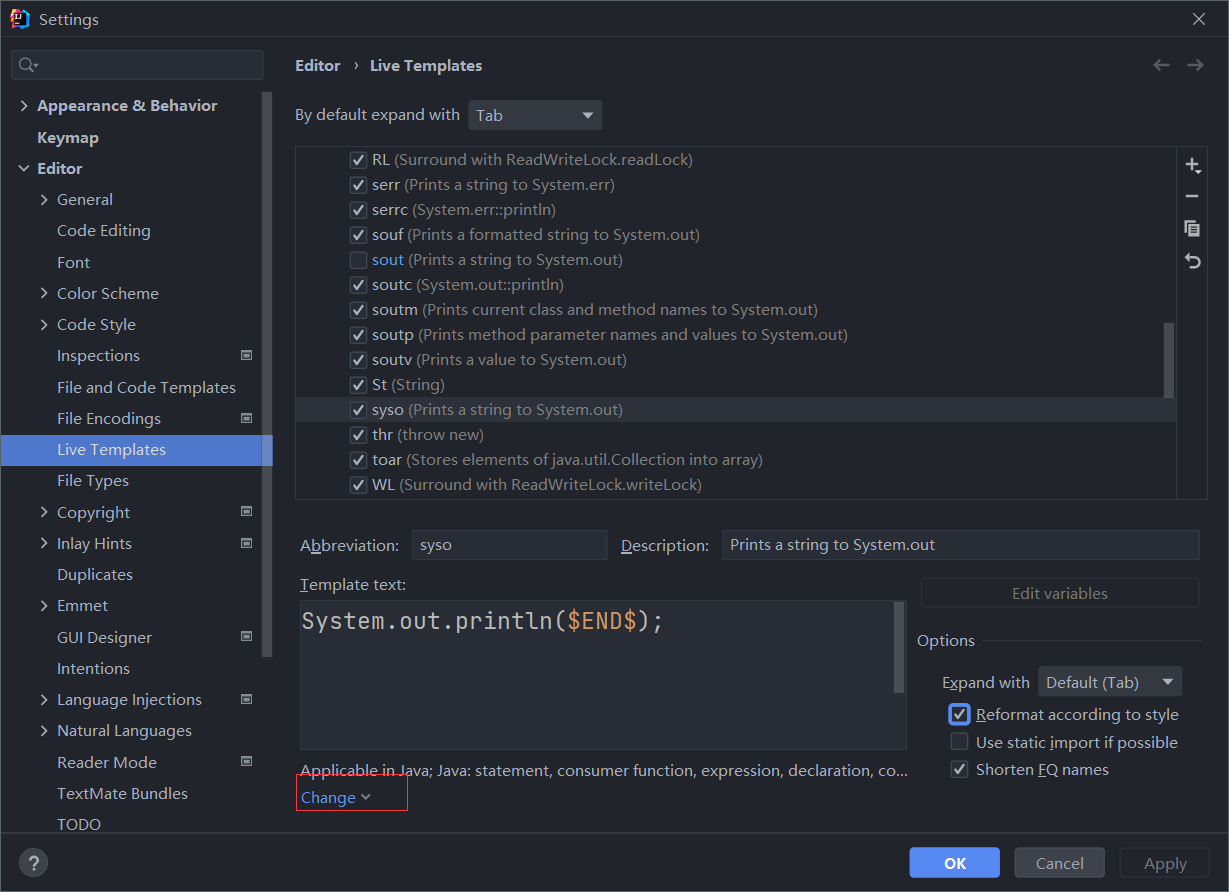
Task: Click the restore deleted templates undo icon
Action: point(1191,260)
